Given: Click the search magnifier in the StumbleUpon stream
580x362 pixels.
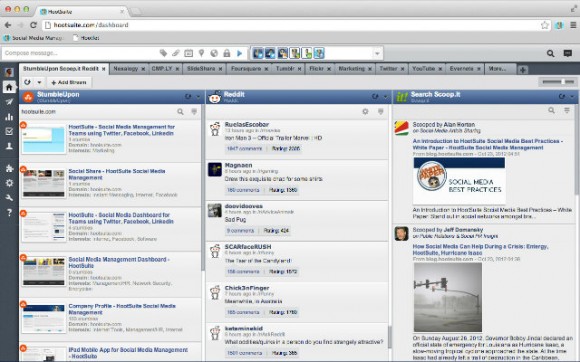Looking at the screenshot, I should [x=180, y=111].
